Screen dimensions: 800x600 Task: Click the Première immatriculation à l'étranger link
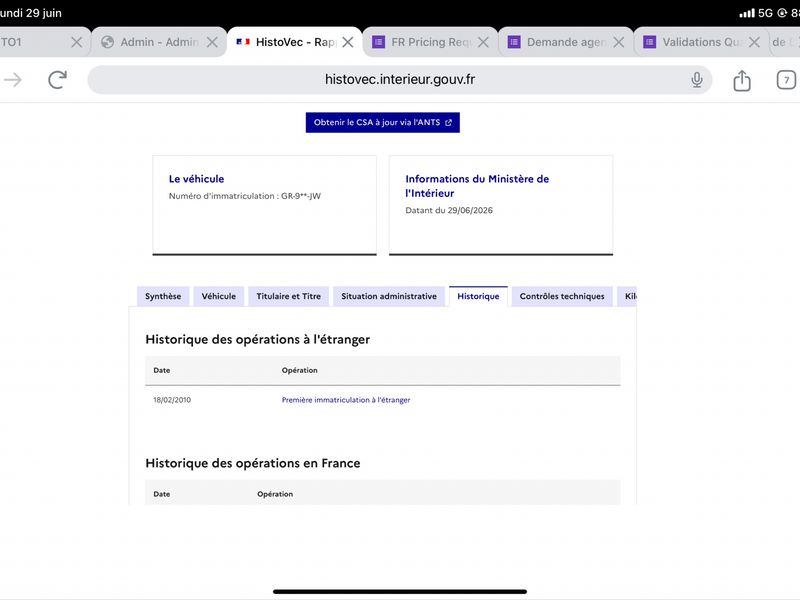[346, 400]
